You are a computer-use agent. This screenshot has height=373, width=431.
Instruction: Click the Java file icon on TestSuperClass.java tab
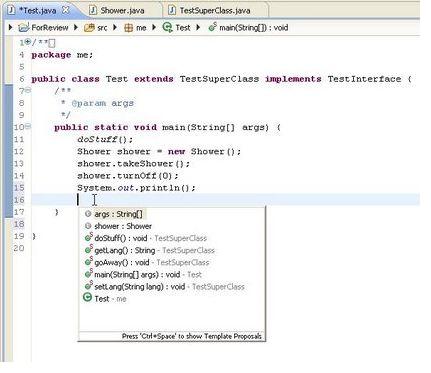click(x=172, y=10)
